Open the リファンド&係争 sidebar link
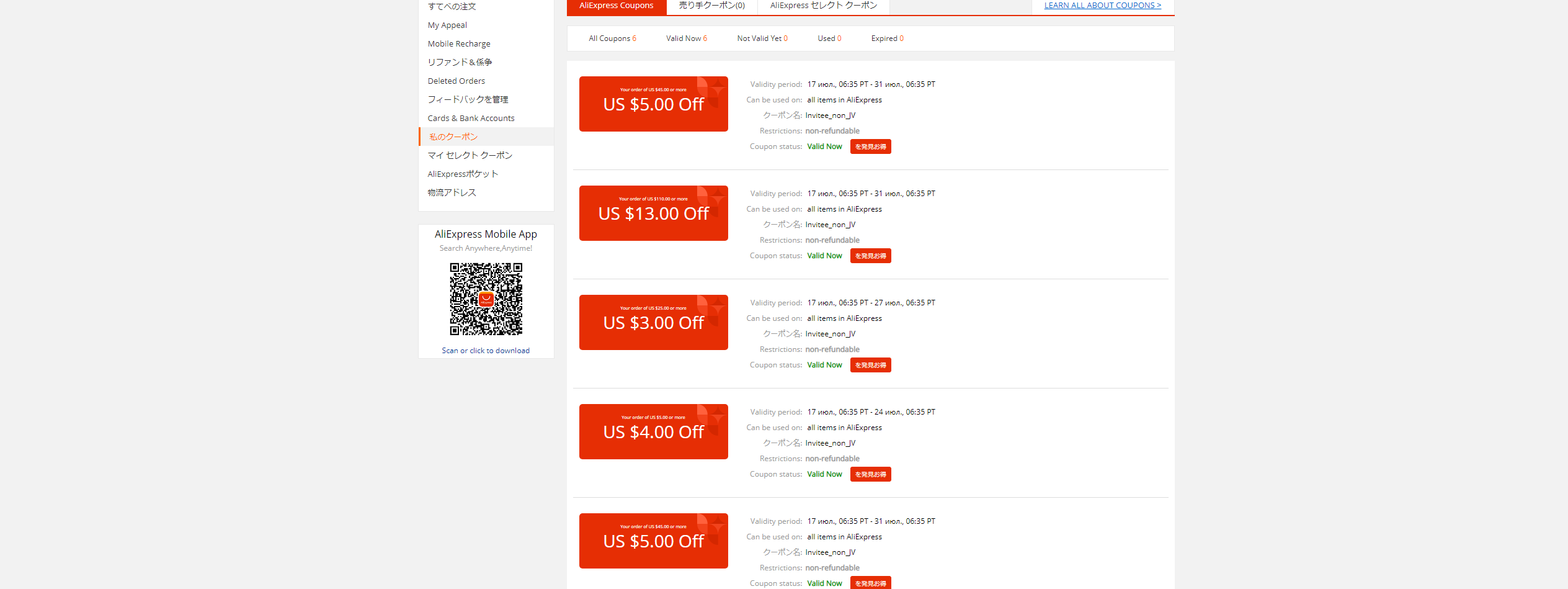Screen dimensions: 1568x589 point(460,62)
